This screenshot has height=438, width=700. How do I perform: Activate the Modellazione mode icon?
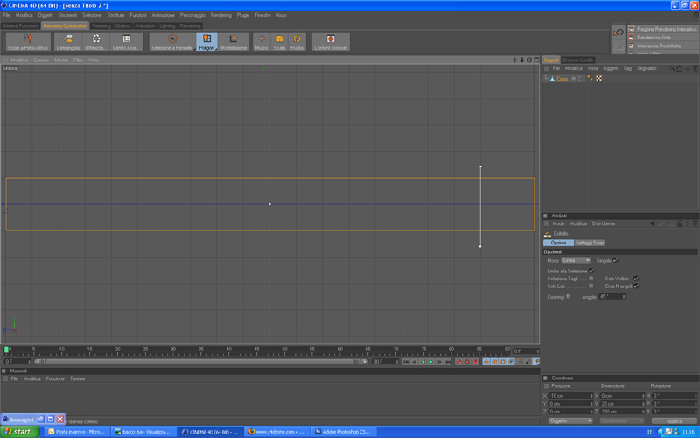click(233, 42)
